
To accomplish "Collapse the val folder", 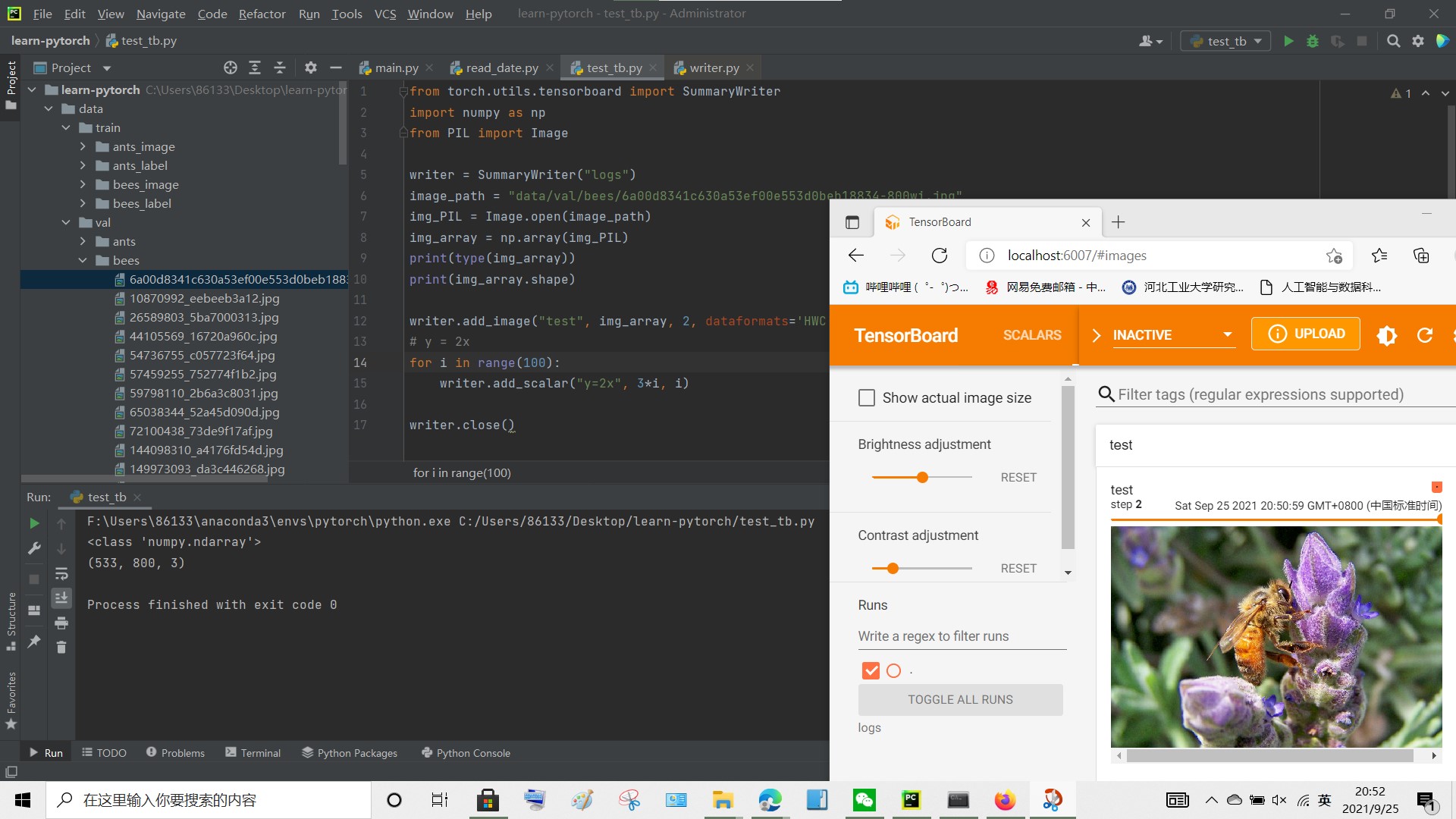I will [x=66, y=222].
